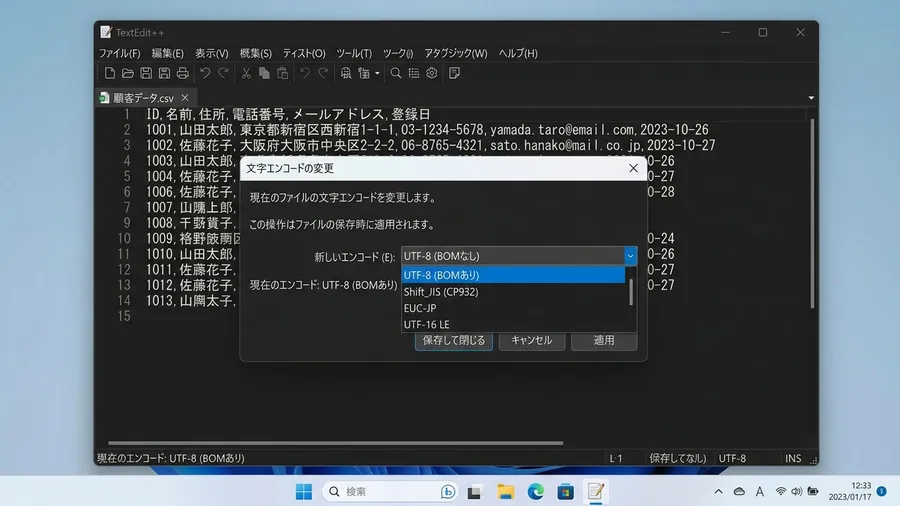The width and height of the screenshot is (900, 506).
Task: Close the 文字エンコードの変更 dialog
Action: click(633, 168)
